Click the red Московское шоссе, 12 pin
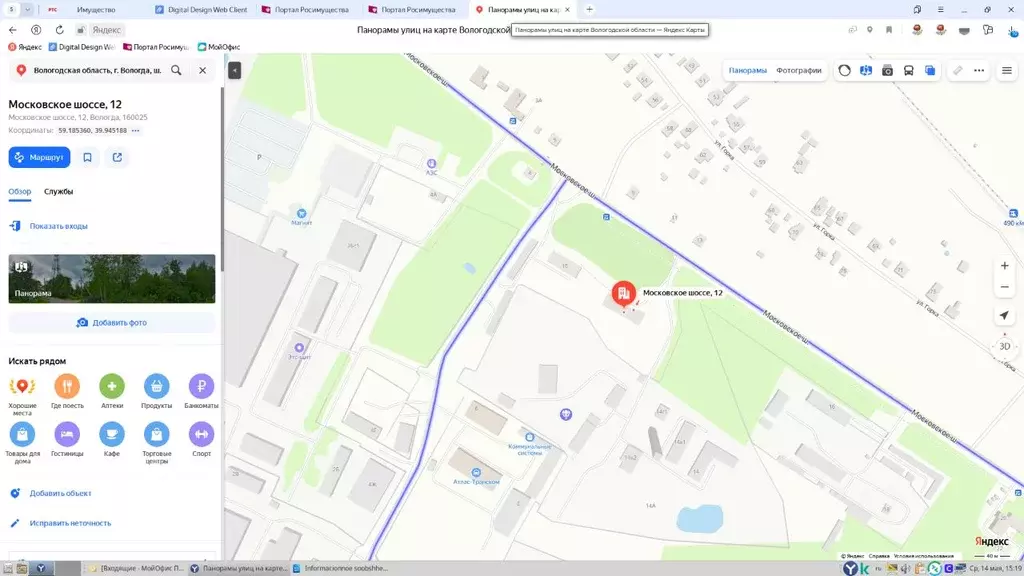This screenshot has height=576, width=1024. pos(624,294)
